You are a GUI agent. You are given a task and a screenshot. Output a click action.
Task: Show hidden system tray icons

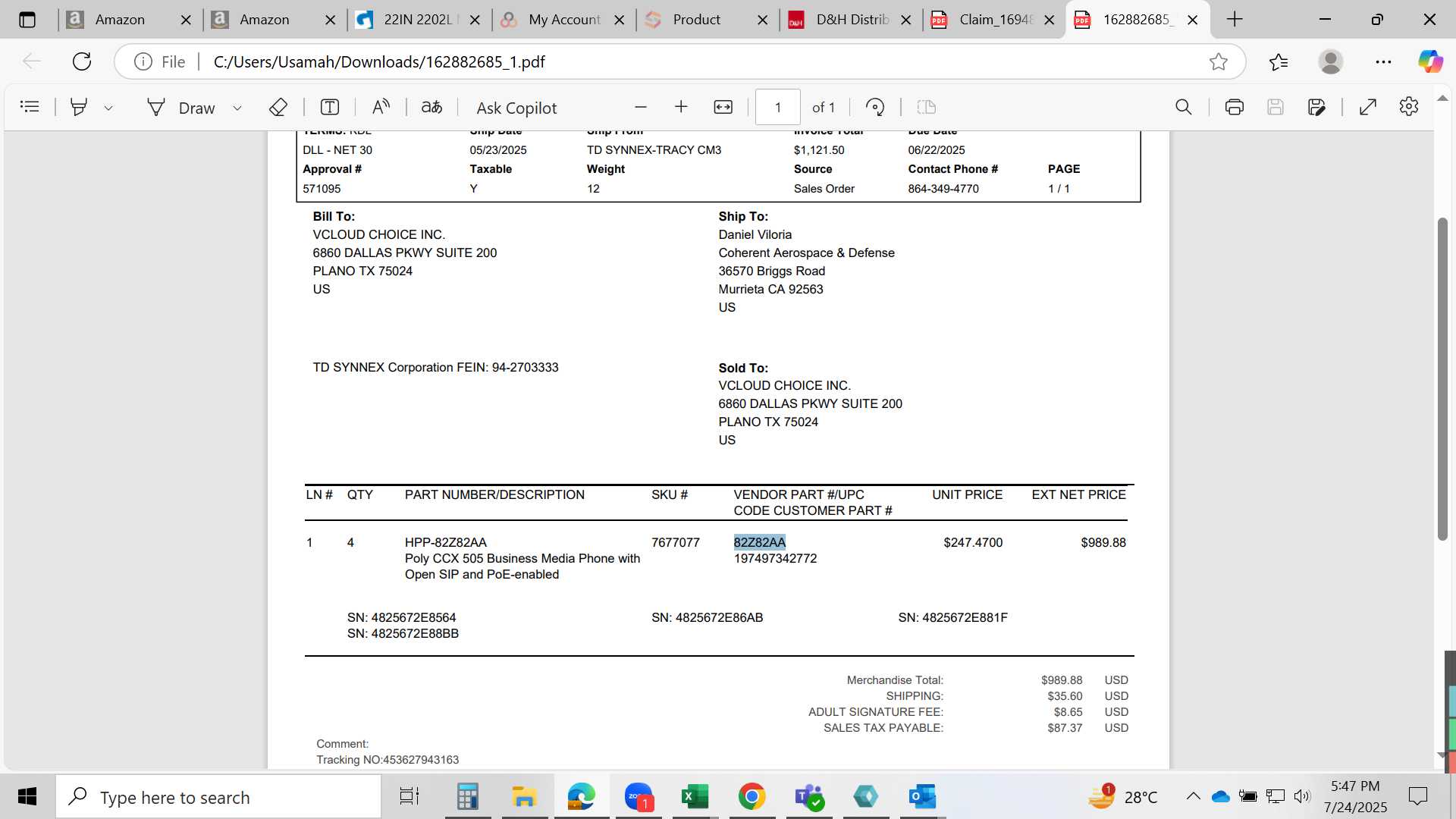pyautogui.click(x=1193, y=796)
